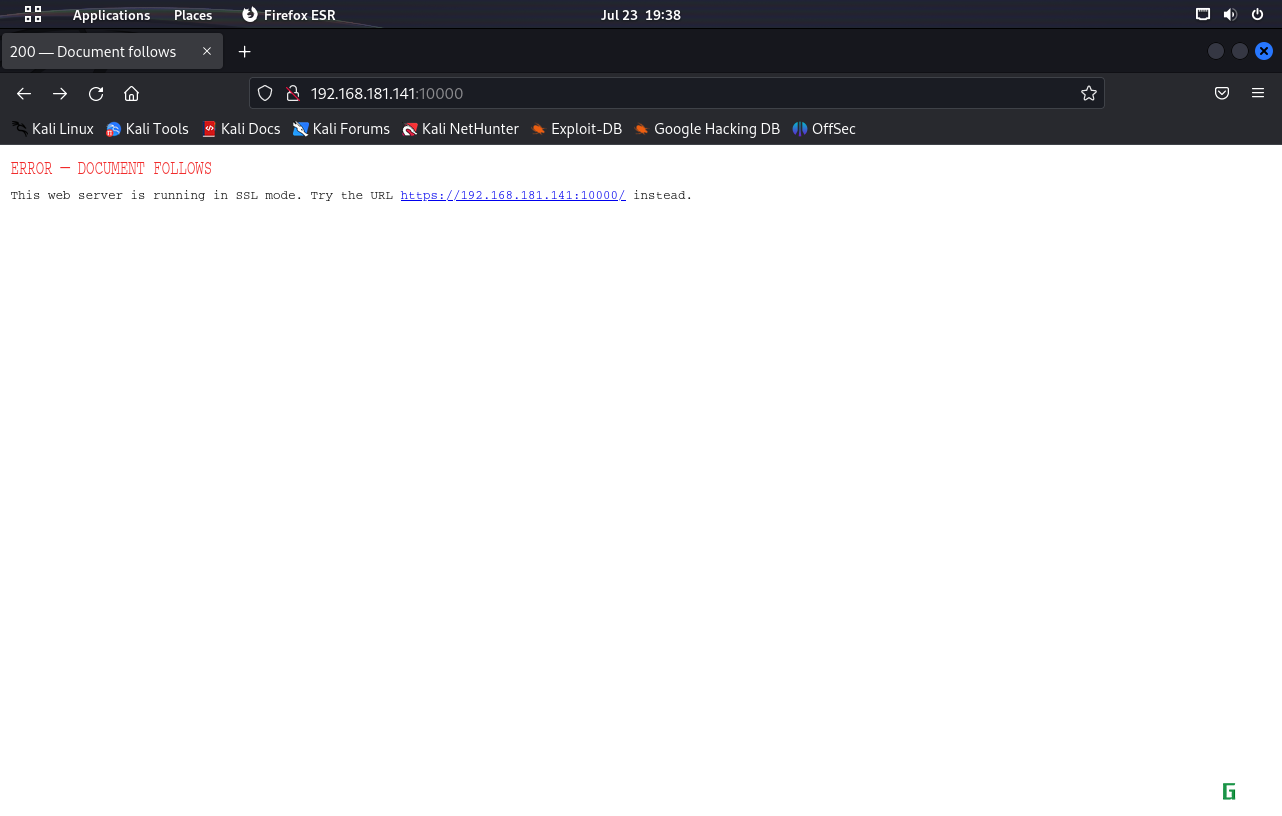Image resolution: width=1282 pixels, height=816 pixels.
Task: Go back using the browser back arrow
Action: tap(24, 93)
